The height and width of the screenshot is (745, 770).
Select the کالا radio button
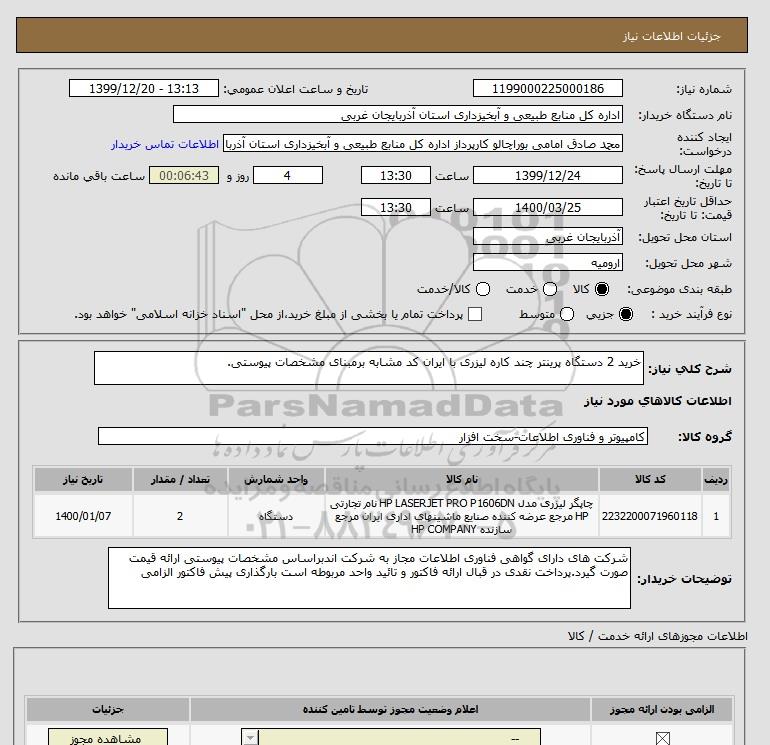click(602, 289)
